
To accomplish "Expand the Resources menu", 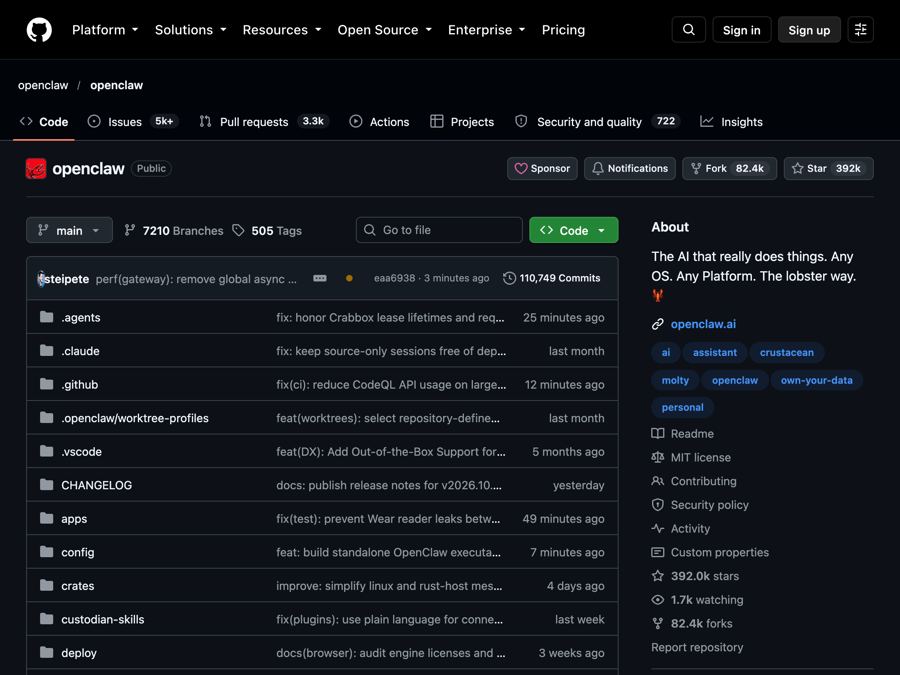I will click(x=282, y=30).
